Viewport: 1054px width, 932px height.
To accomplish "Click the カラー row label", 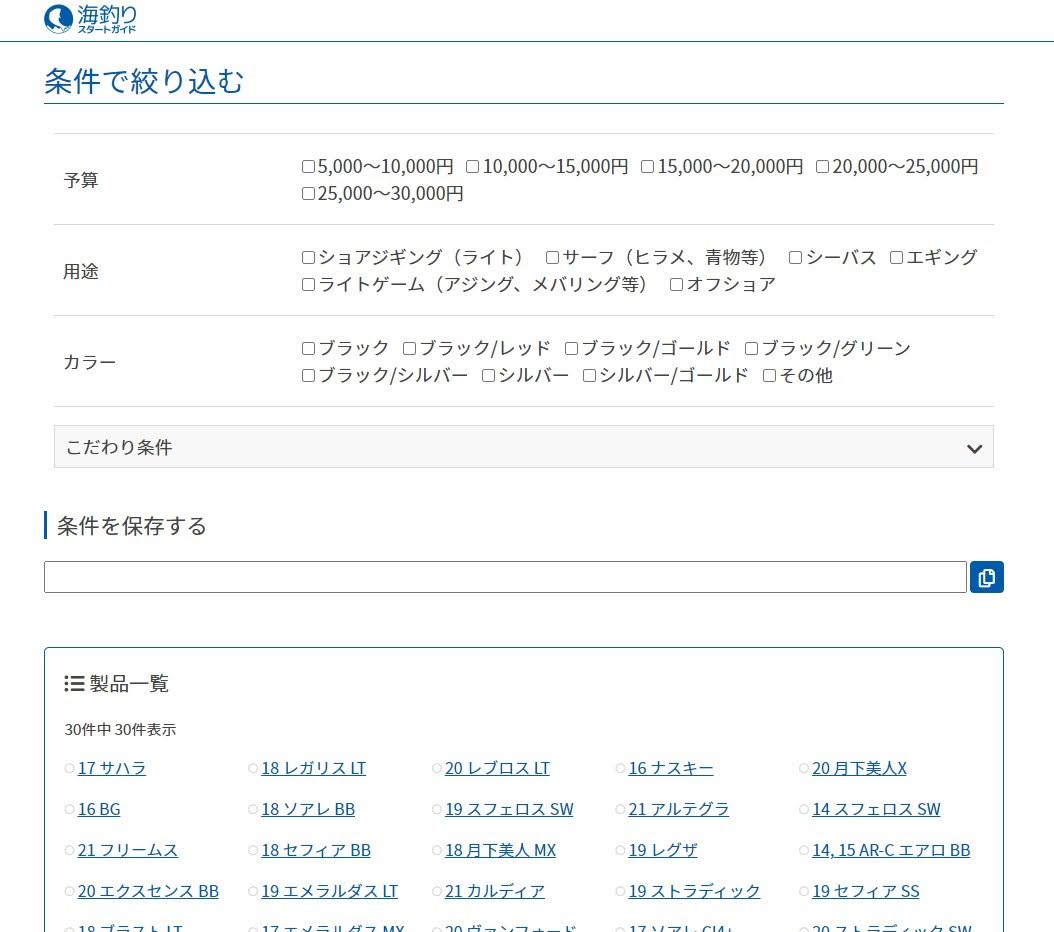I will click(89, 362).
